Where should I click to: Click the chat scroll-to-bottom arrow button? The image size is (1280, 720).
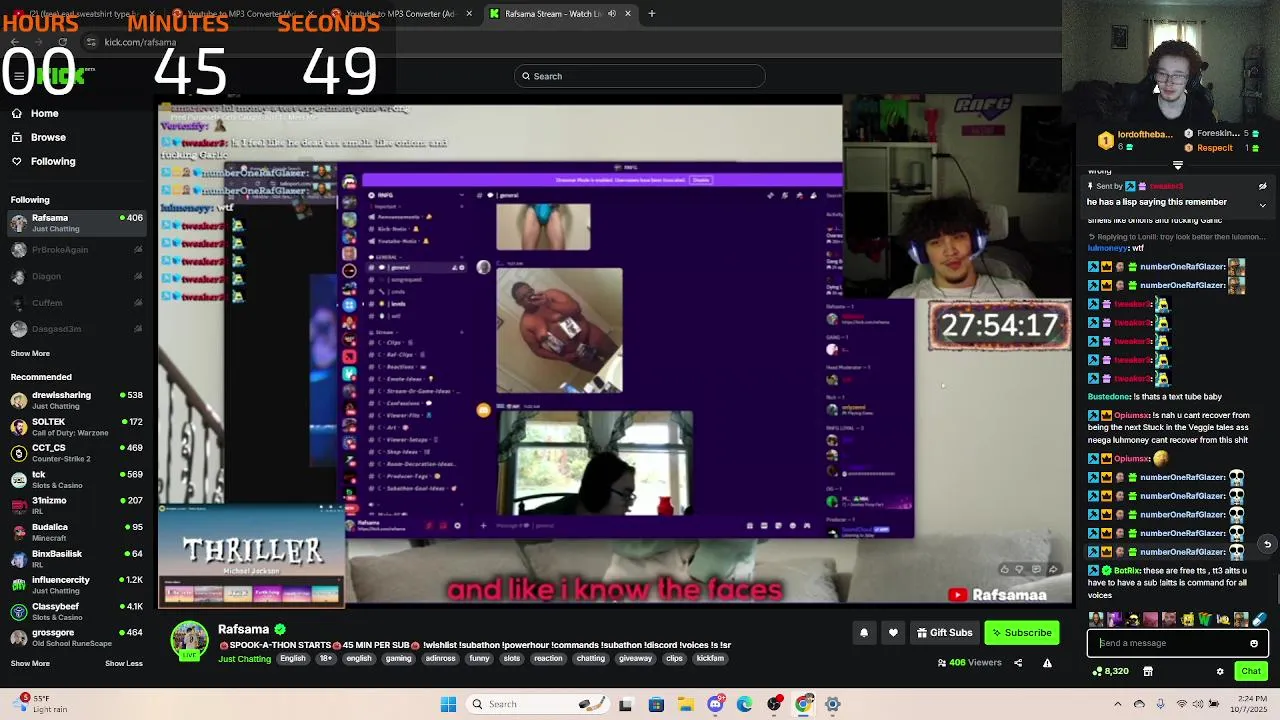[x=1267, y=545]
